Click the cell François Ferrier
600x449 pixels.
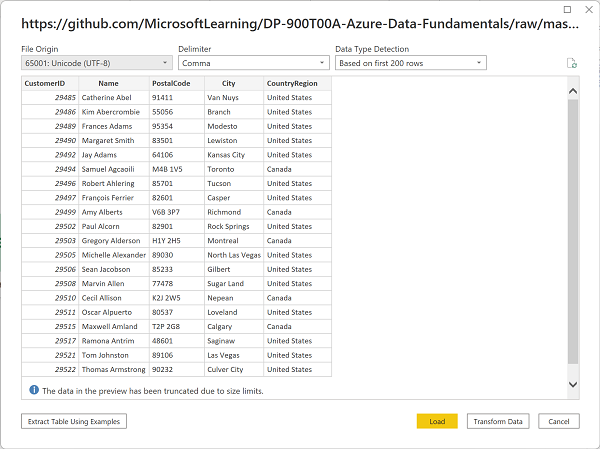point(114,198)
